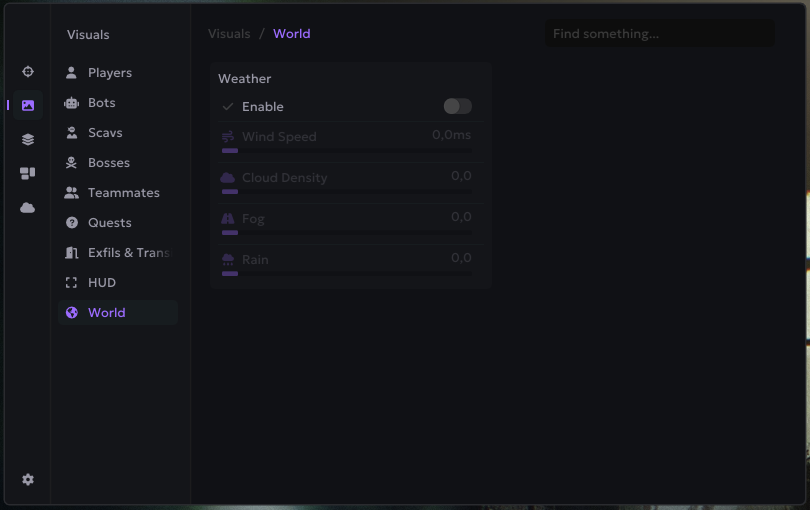Click the World breadcrumb link
Viewport: 810px width, 510px height.
[291, 34]
